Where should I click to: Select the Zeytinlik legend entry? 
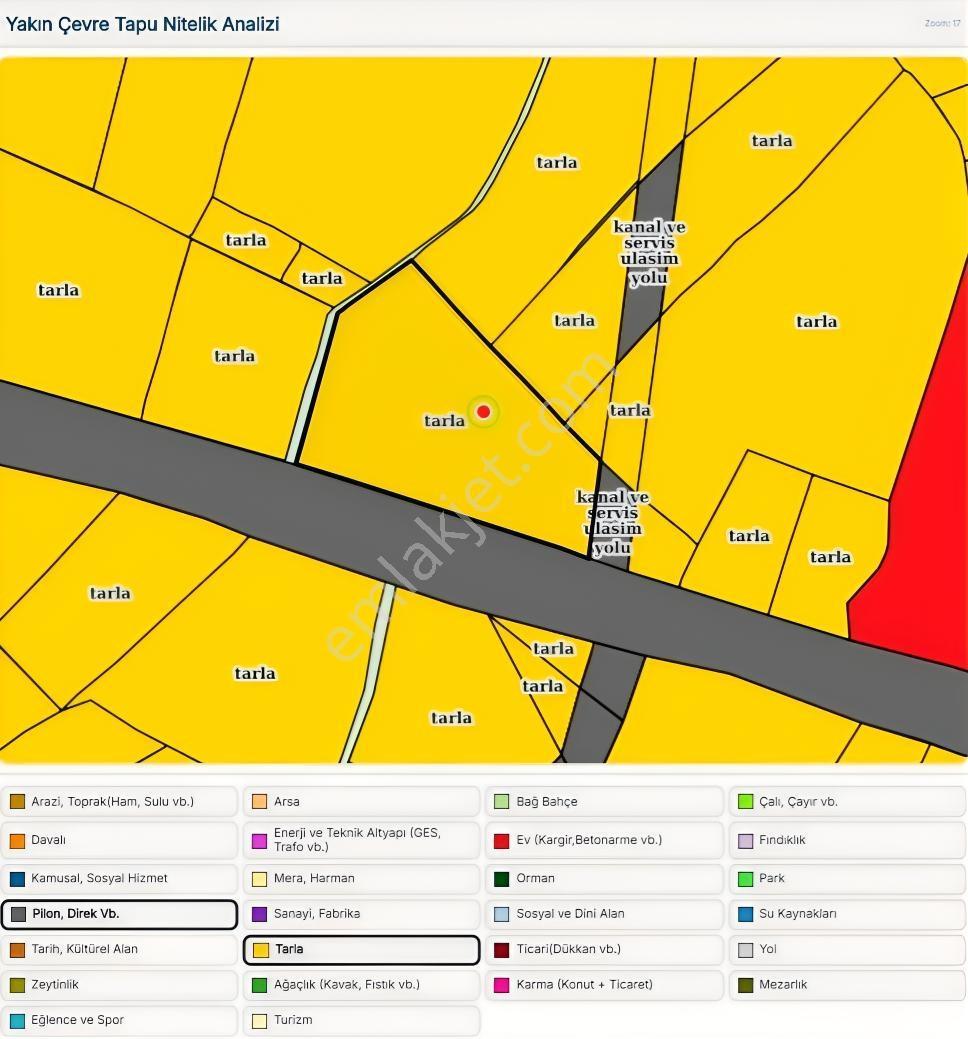pyautogui.click(x=119, y=985)
